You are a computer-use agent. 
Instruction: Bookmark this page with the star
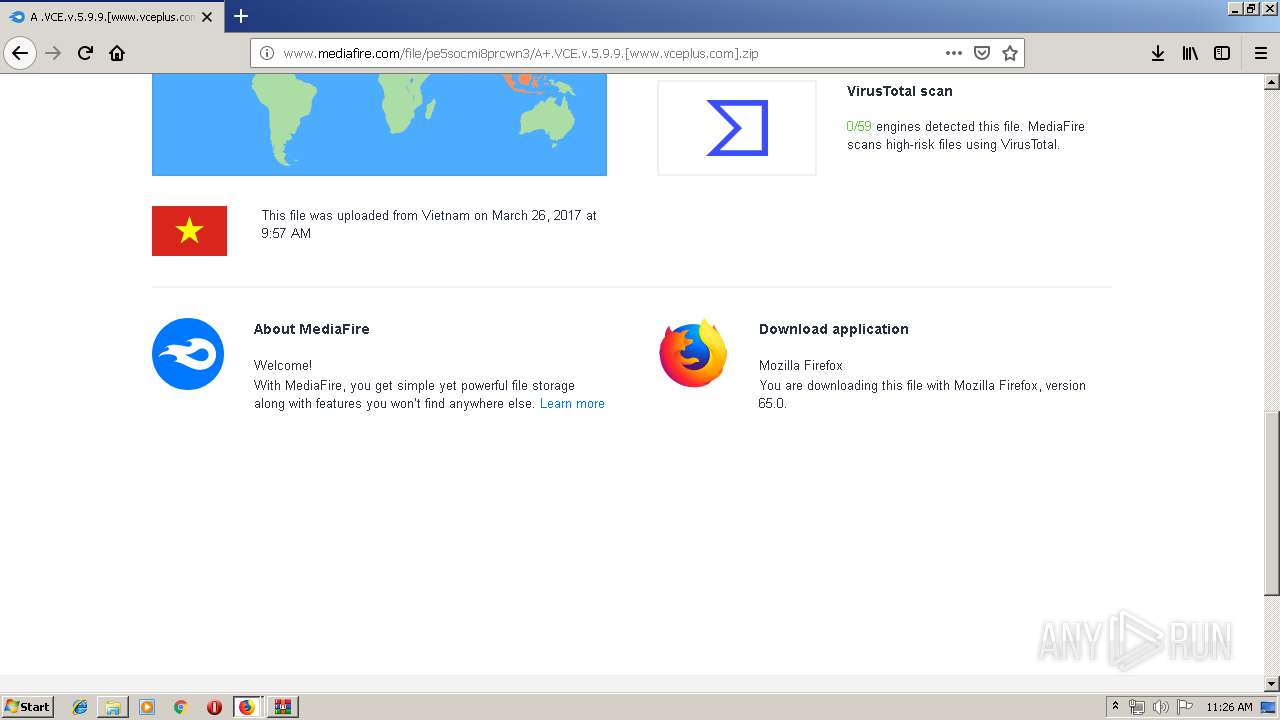[x=1010, y=53]
